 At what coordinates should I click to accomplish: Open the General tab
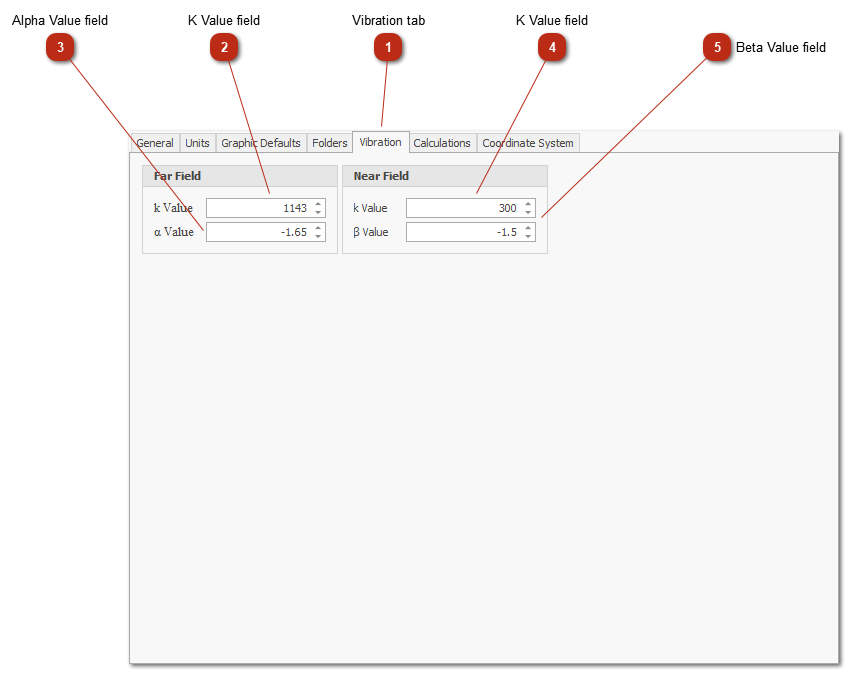(155, 143)
